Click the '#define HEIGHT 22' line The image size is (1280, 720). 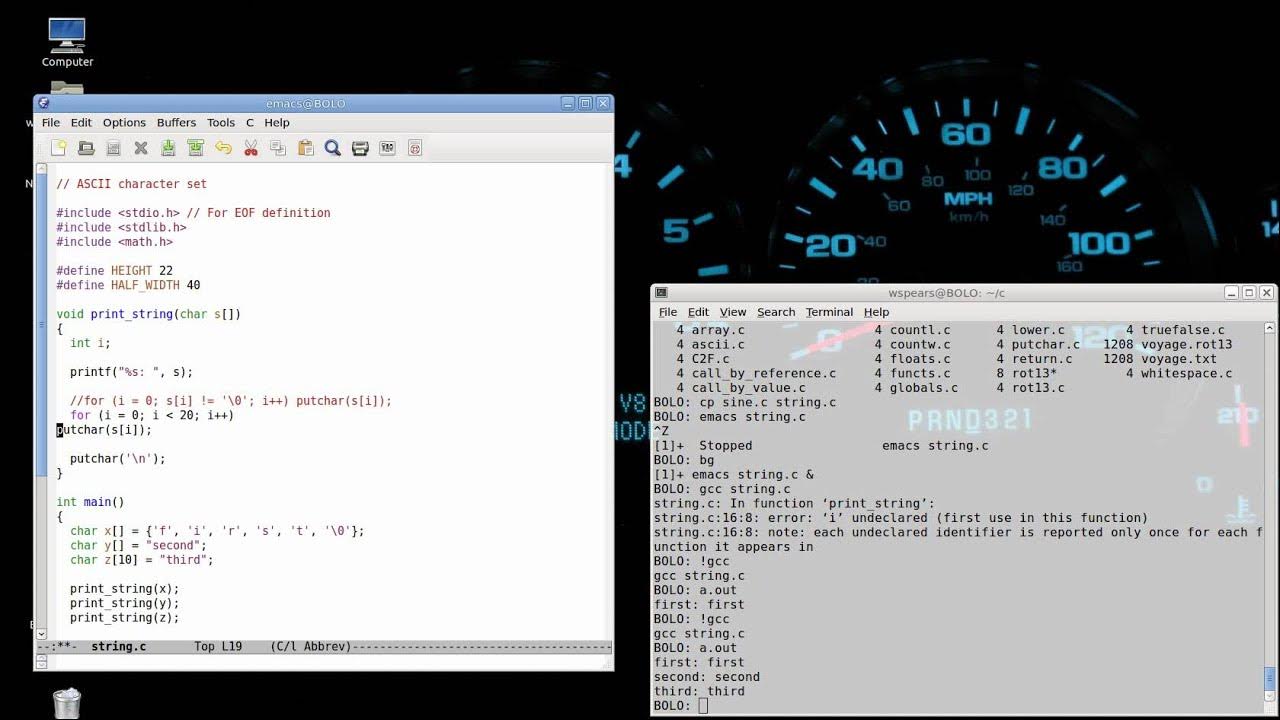[x=114, y=271]
